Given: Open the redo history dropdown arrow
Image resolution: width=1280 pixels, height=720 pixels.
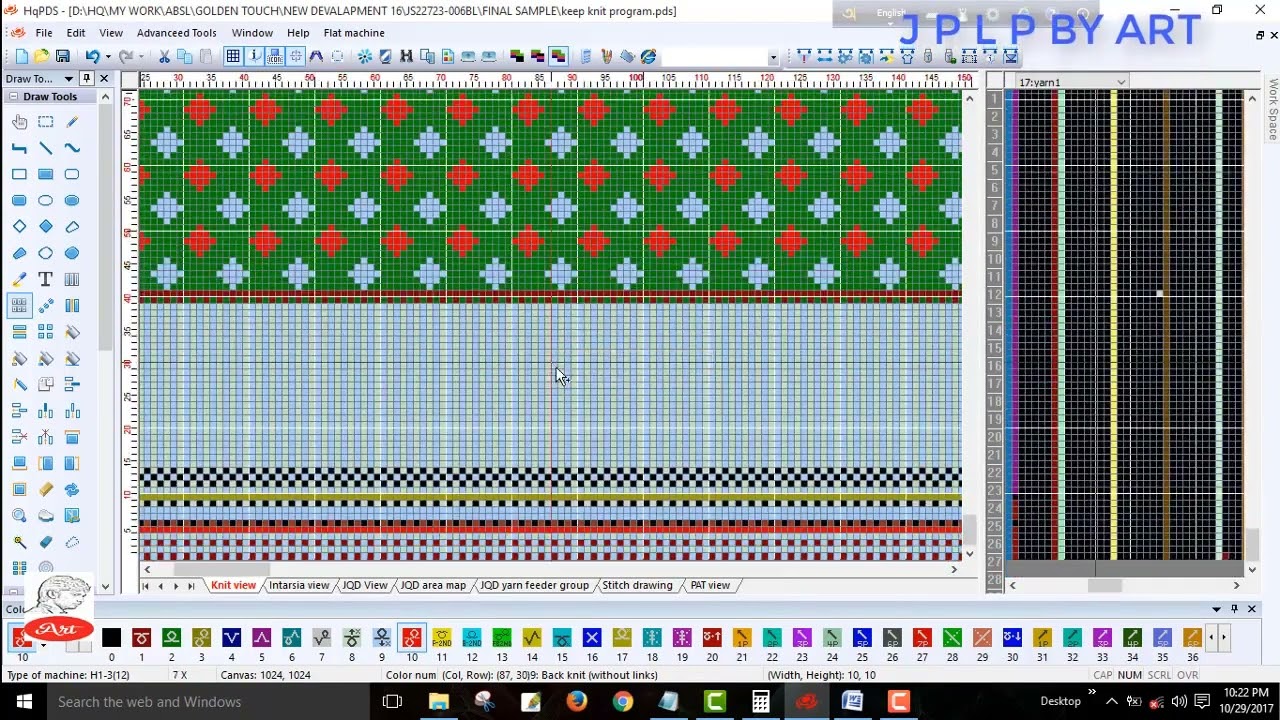Looking at the screenshot, I should click(141, 57).
